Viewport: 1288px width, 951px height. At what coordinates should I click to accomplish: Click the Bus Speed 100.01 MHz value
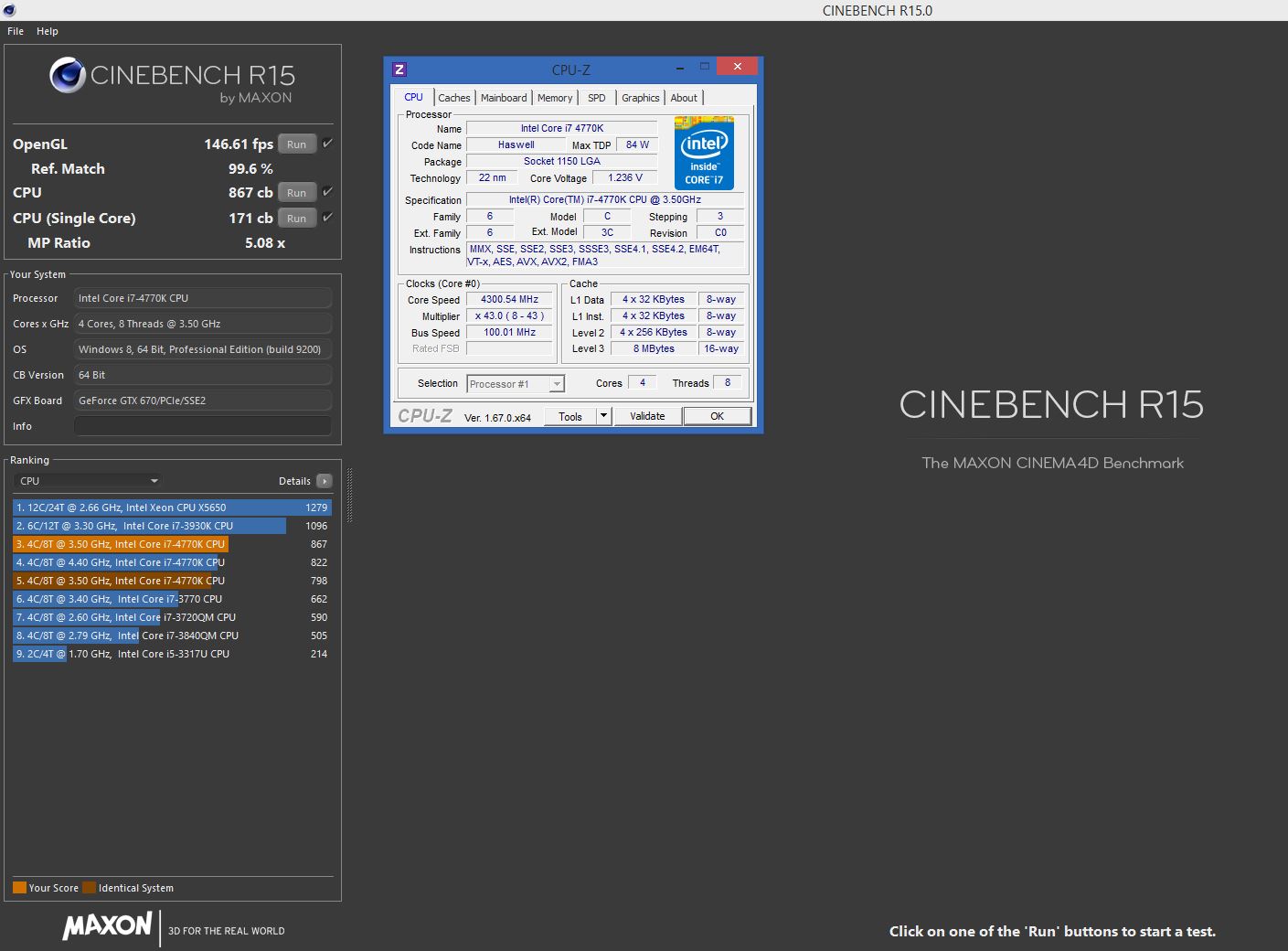pyautogui.click(x=510, y=332)
